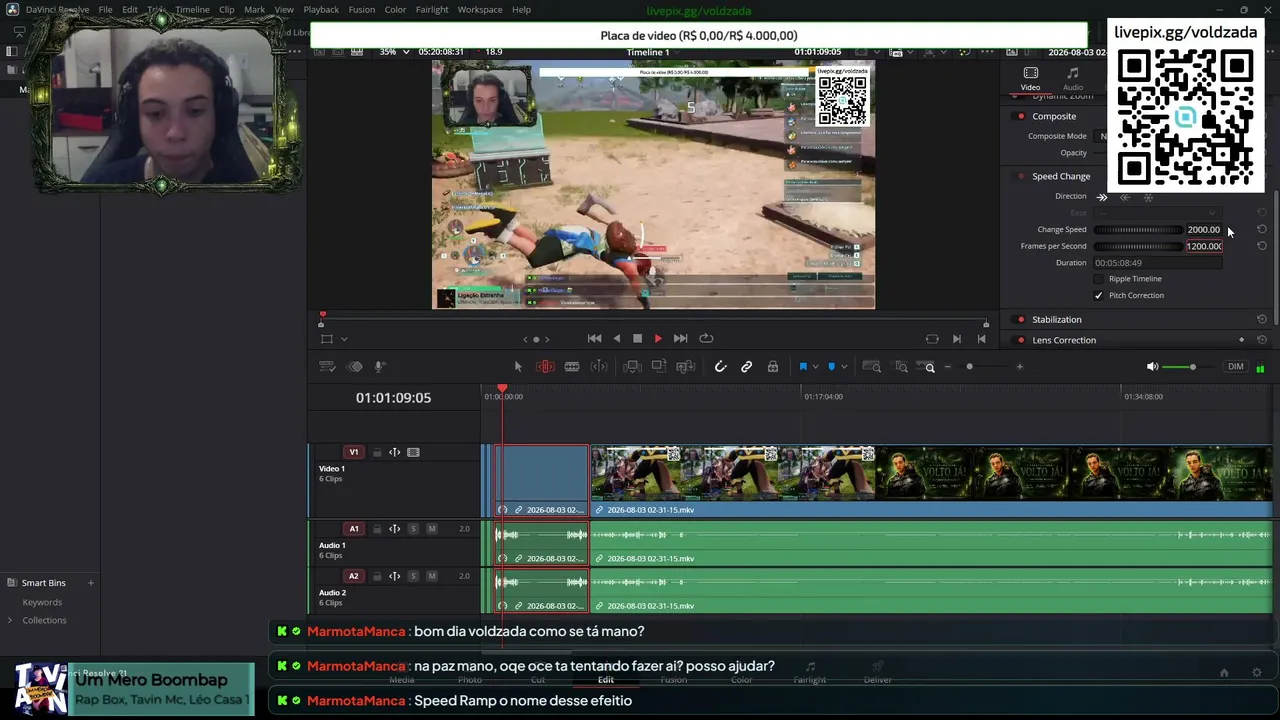Disable Video 1 track with filmstrip icon

pos(414,453)
